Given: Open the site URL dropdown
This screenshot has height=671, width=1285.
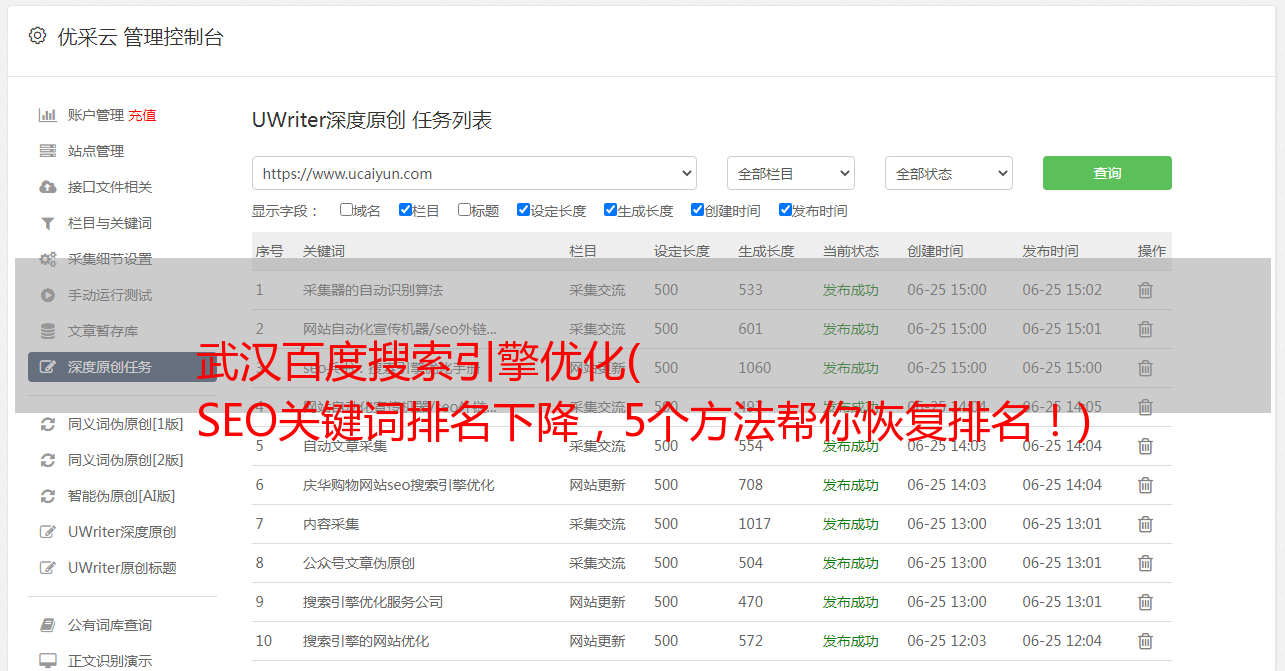Looking at the screenshot, I should tap(474, 173).
